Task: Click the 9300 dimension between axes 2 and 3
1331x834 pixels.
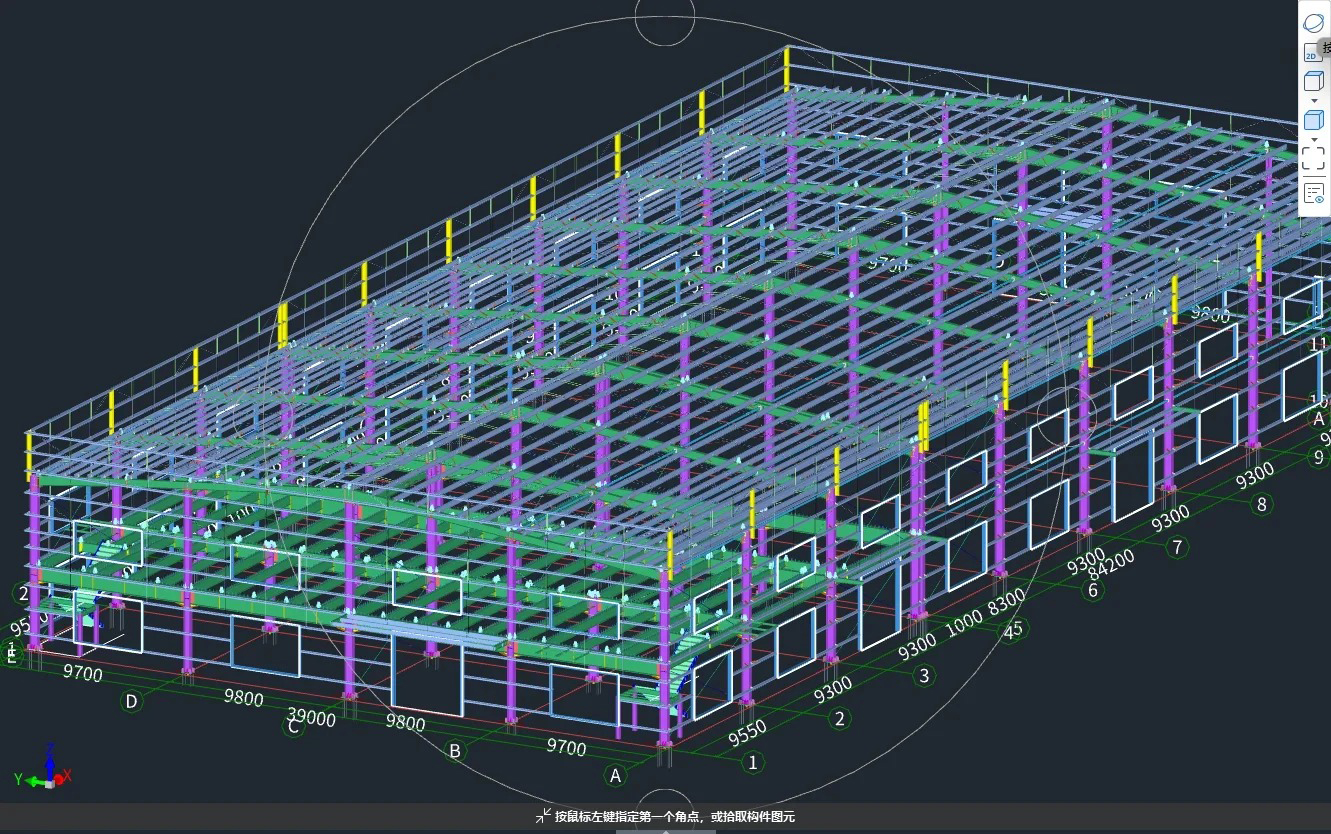Action: click(832, 689)
